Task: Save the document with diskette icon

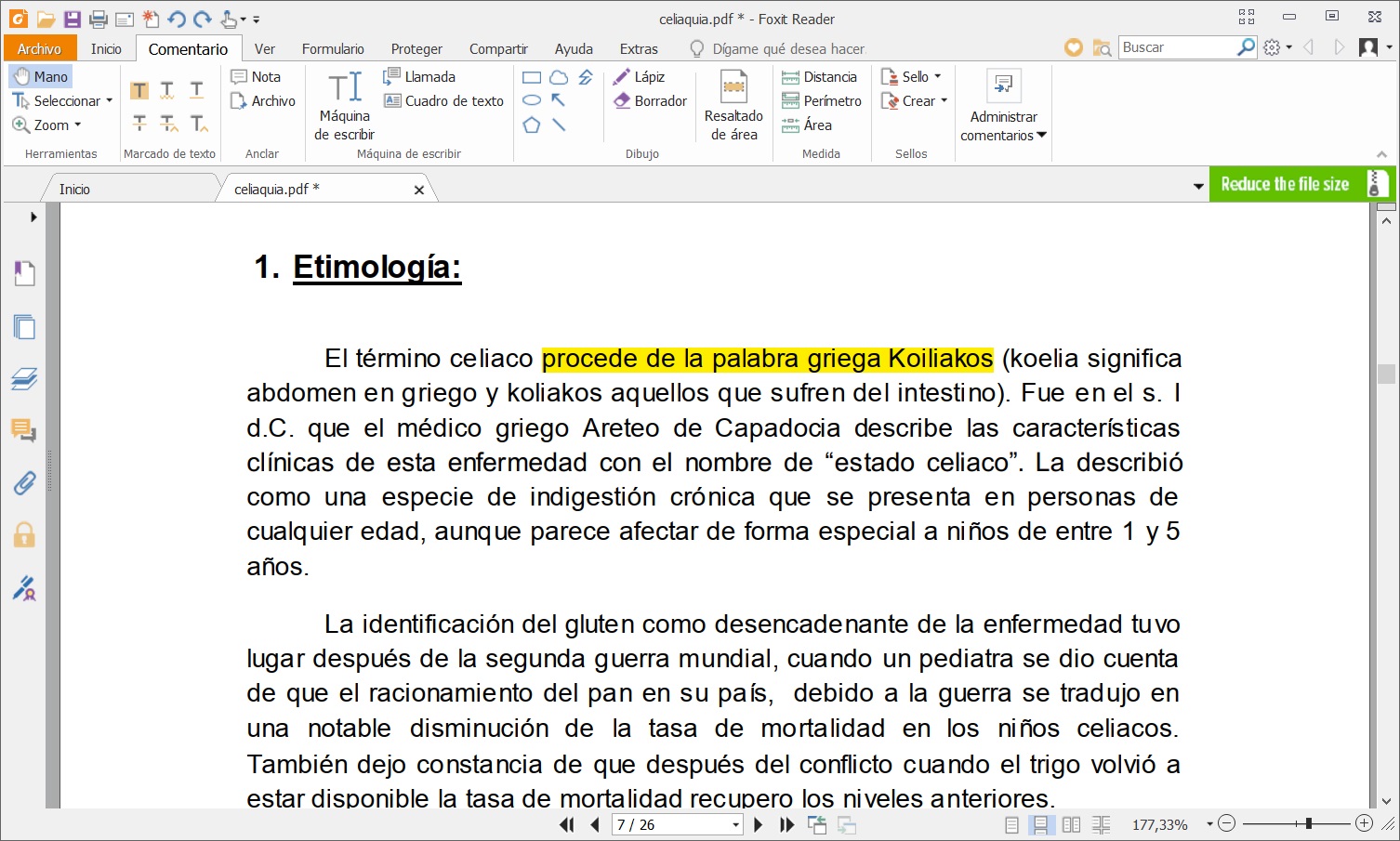Action: [x=72, y=19]
